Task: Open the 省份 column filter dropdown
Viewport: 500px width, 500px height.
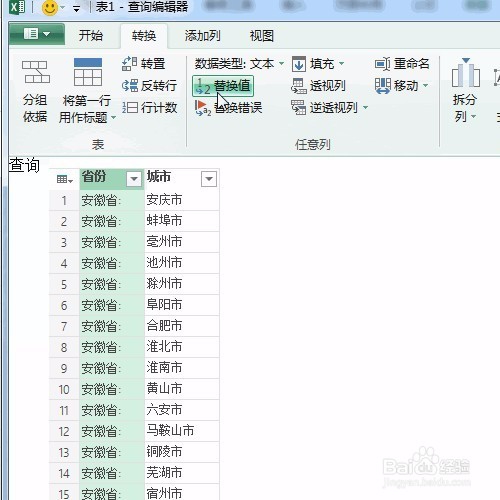Action: (x=134, y=179)
